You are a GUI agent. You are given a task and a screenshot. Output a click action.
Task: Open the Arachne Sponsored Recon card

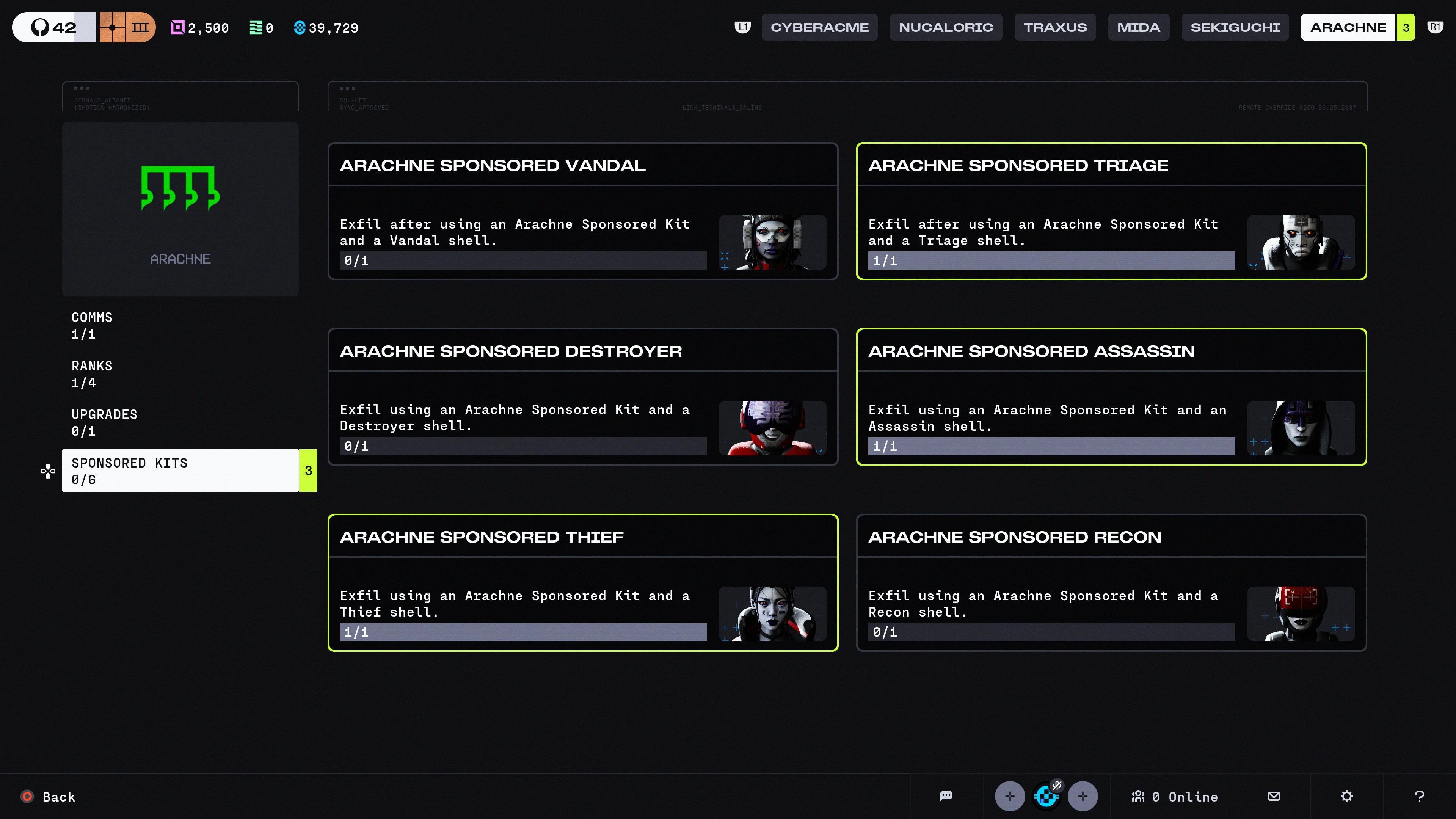point(1112,583)
